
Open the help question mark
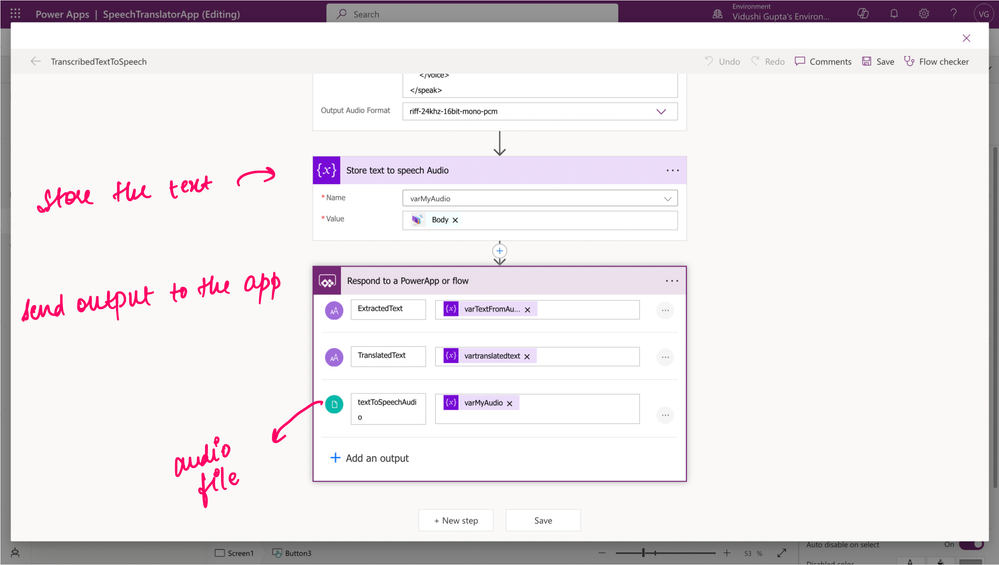coord(954,13)
